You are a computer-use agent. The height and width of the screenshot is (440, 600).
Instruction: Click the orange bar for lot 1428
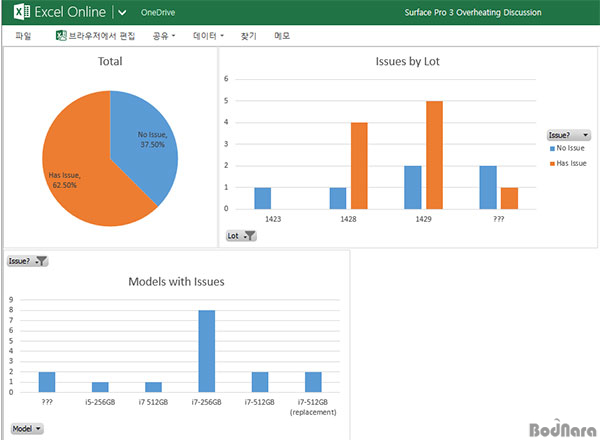[359, 166]
